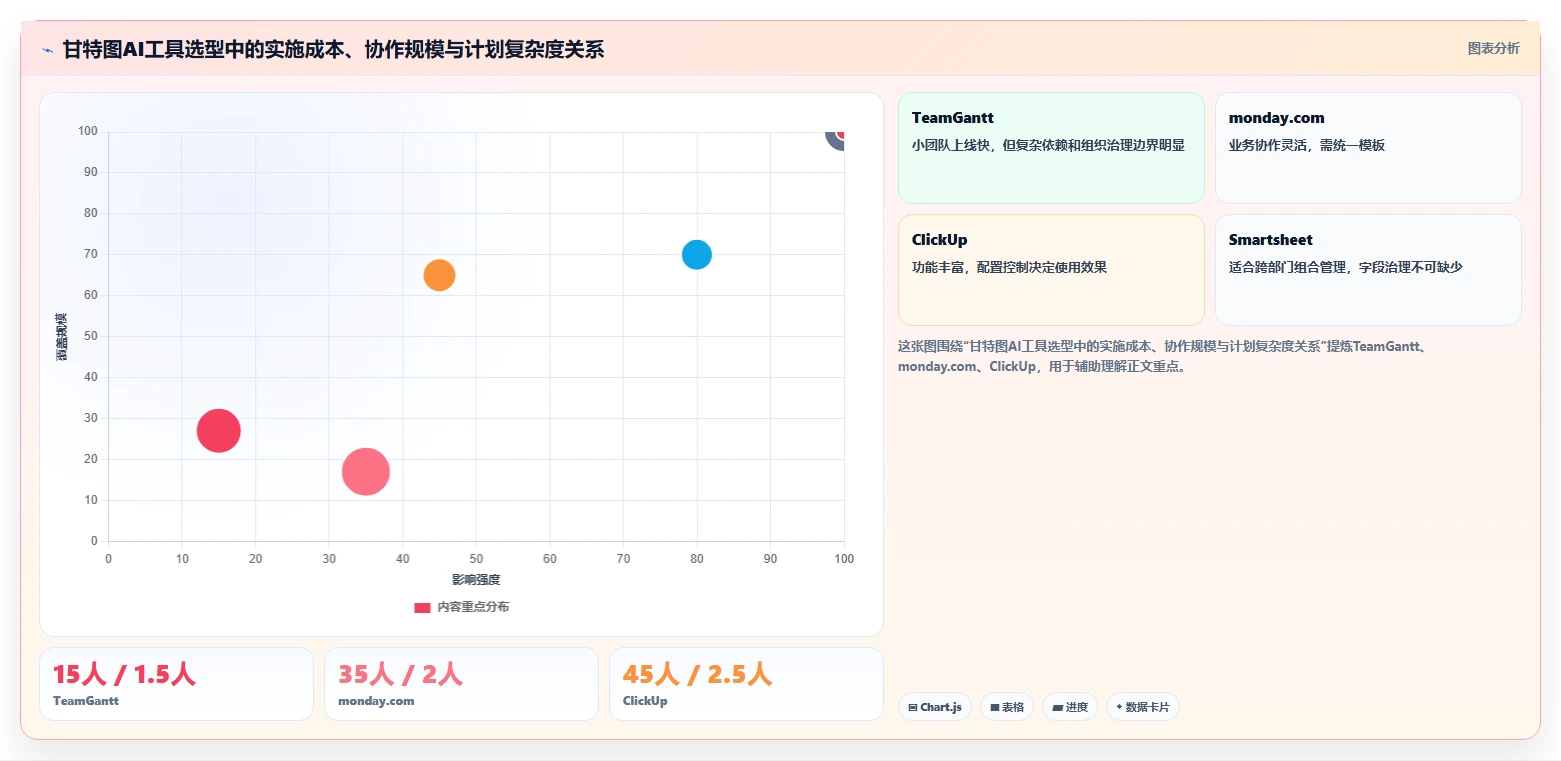Click the Chart.js tag chip
Image resolution: width=1561 pixels, height=761 pixels.
[935, 707]
